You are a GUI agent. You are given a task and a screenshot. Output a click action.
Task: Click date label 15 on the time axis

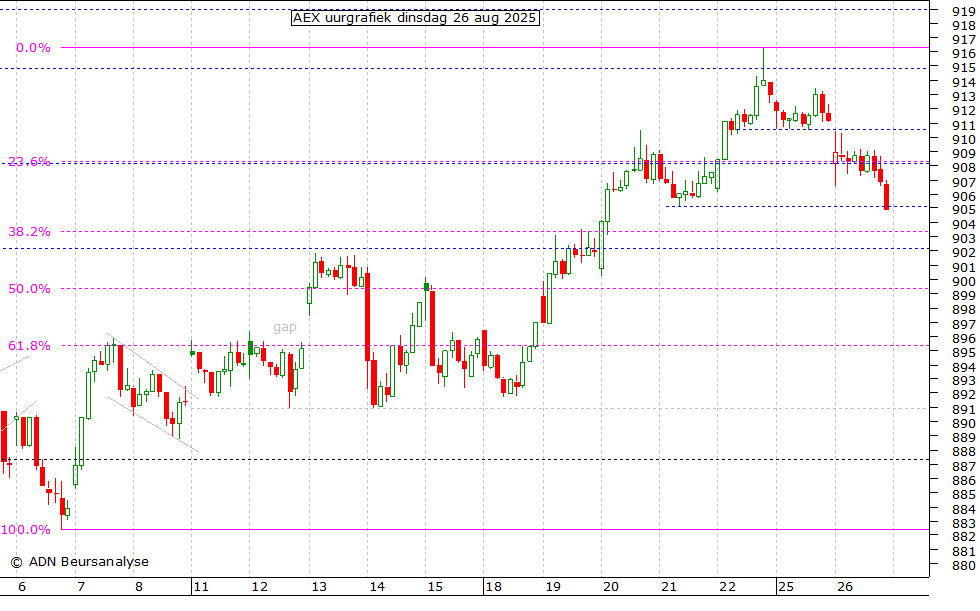[x=435, y=587]
